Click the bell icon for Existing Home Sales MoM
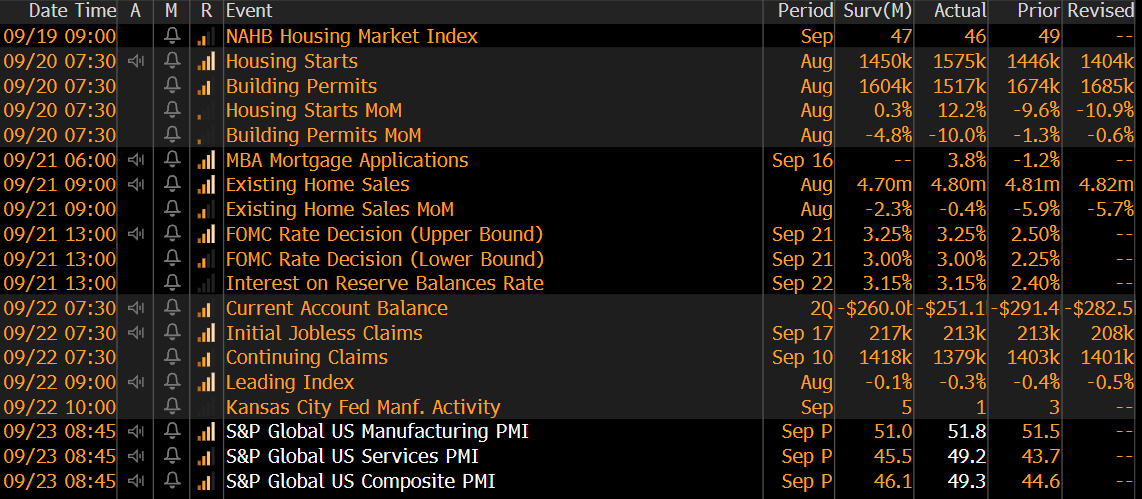This screenshot has height=499, width=1142. coord(172,210)
